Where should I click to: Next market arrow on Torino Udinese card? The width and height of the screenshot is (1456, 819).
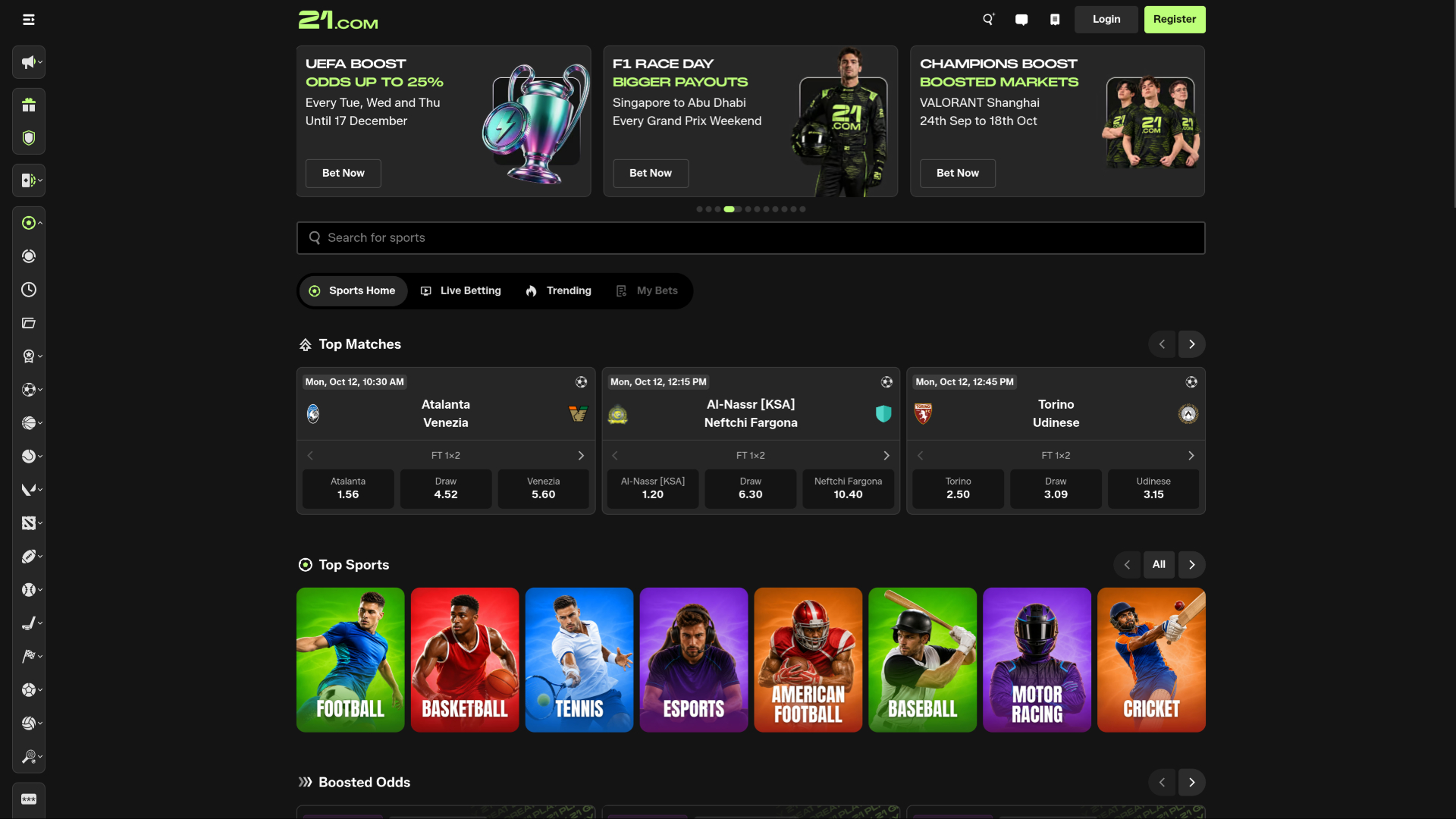pyautogui.click(x=1191, y=456)
